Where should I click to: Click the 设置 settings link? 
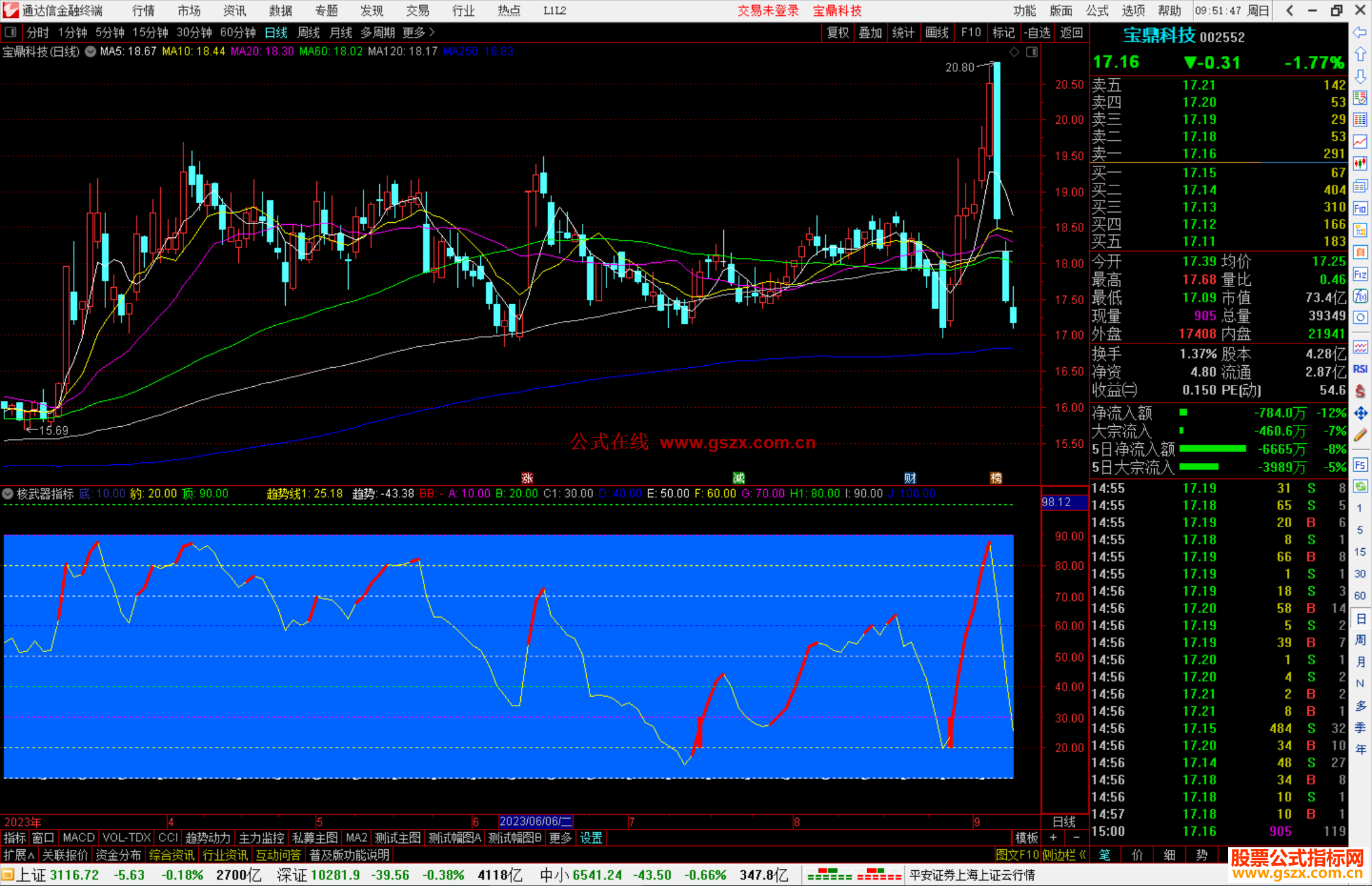[x=591, y=838]
